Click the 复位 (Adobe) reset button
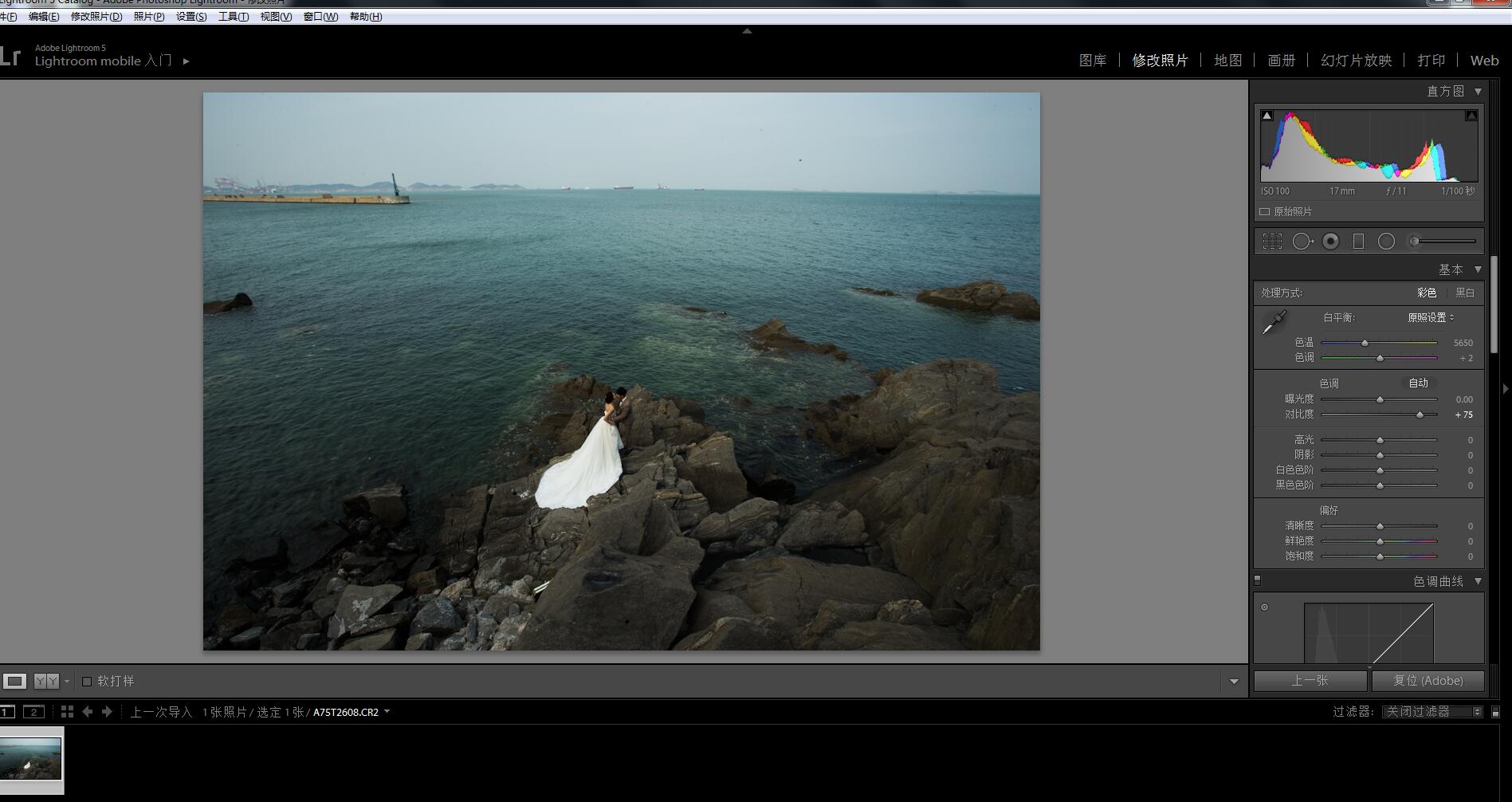The width and height of the screenshot is (1512, 802). tap(1428, 681)
